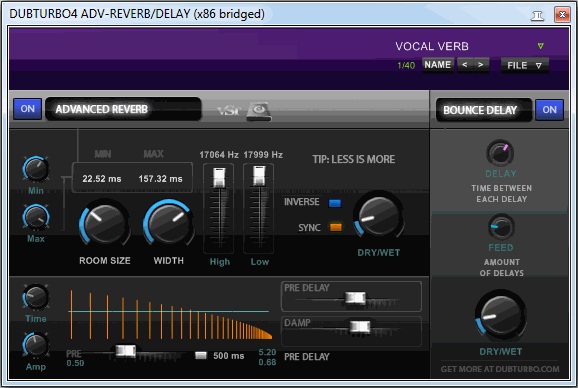Click the DAMP slider handle

(360, 326)
